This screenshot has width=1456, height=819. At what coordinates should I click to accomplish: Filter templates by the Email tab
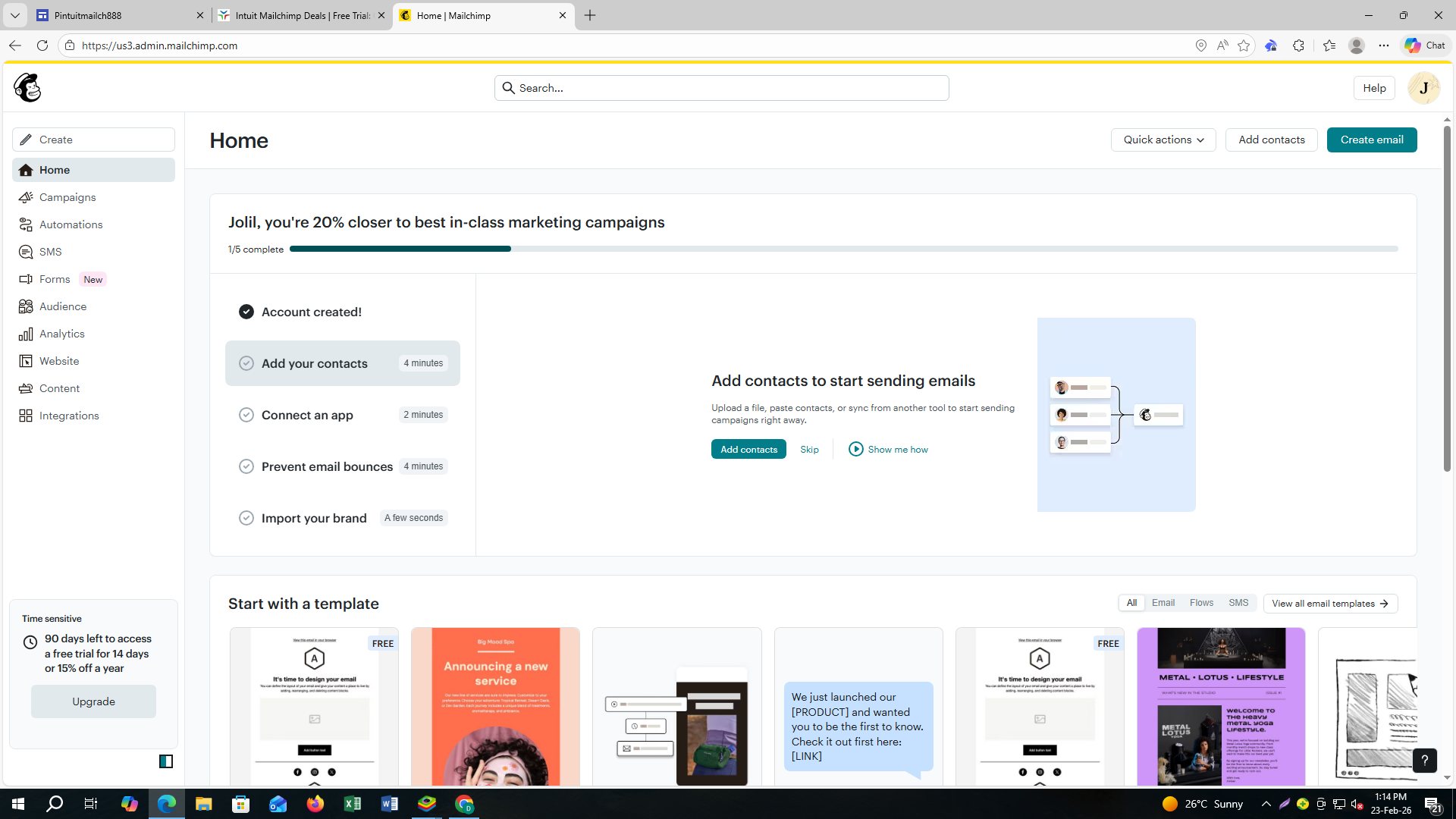click(x=1163, y=603)
